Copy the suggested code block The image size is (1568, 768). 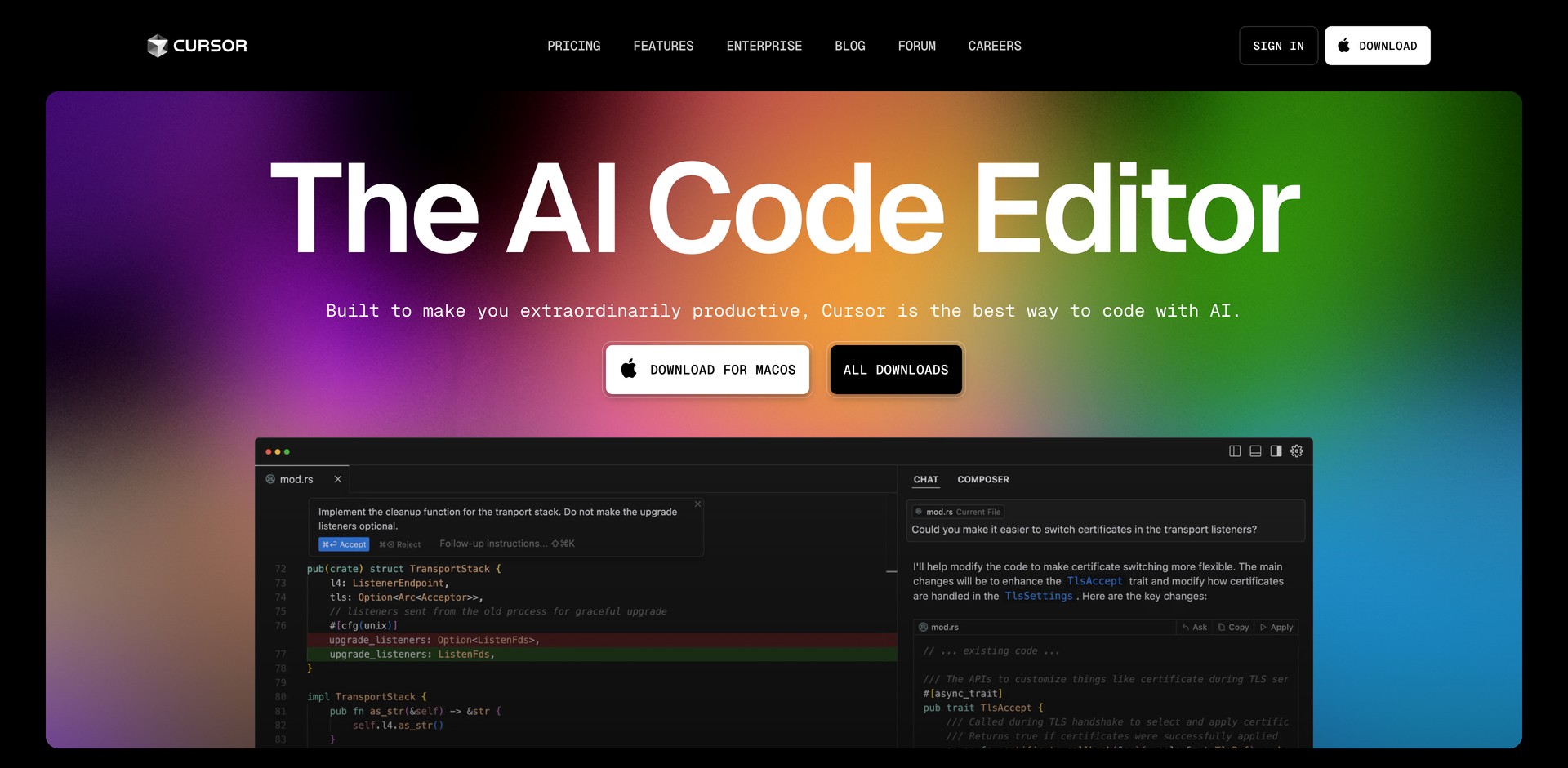click(1233, 628)
